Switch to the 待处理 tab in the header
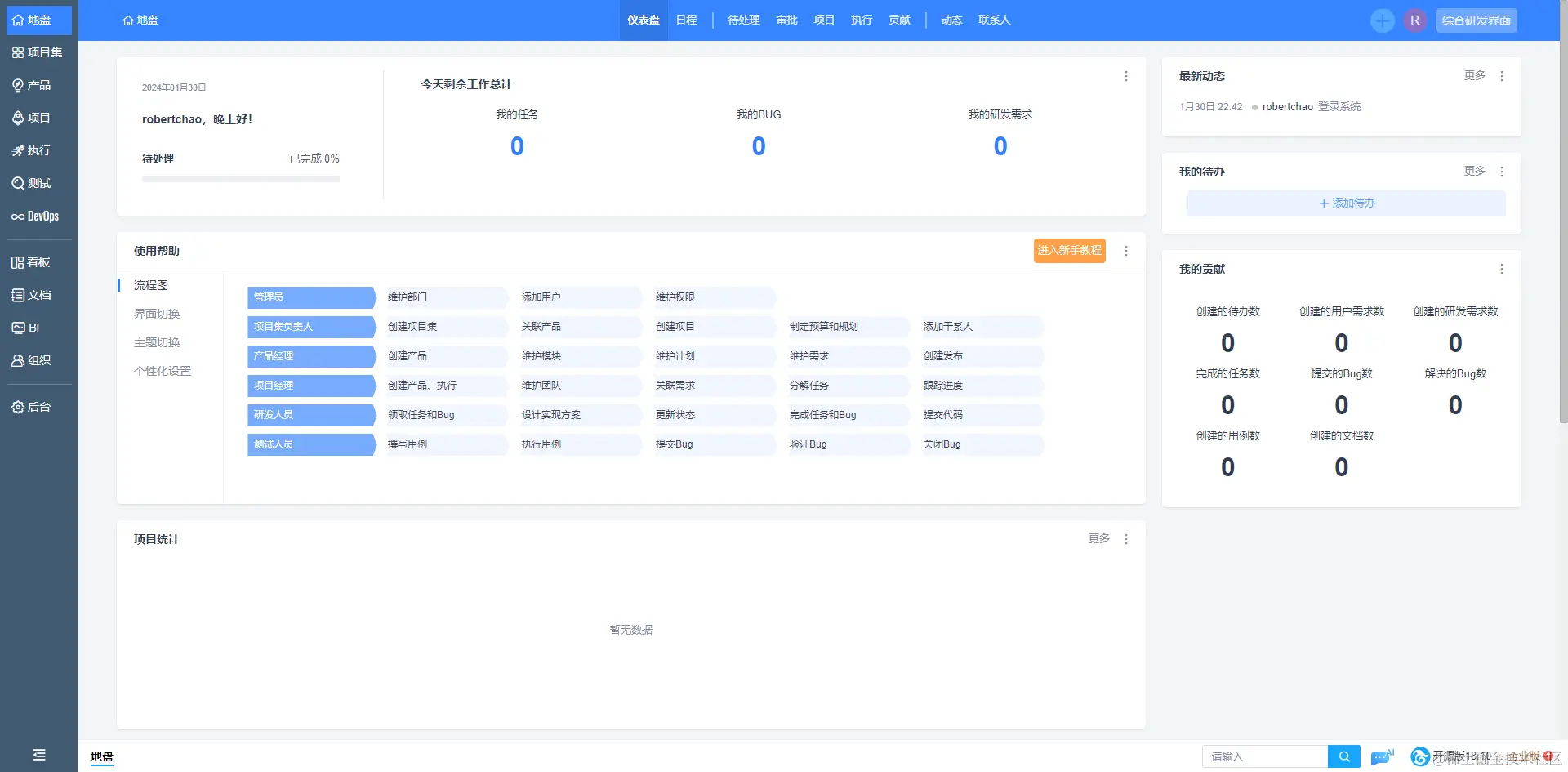Image resolution: width=1568 pixels, height=772 pixels. [x=744, y=20]
